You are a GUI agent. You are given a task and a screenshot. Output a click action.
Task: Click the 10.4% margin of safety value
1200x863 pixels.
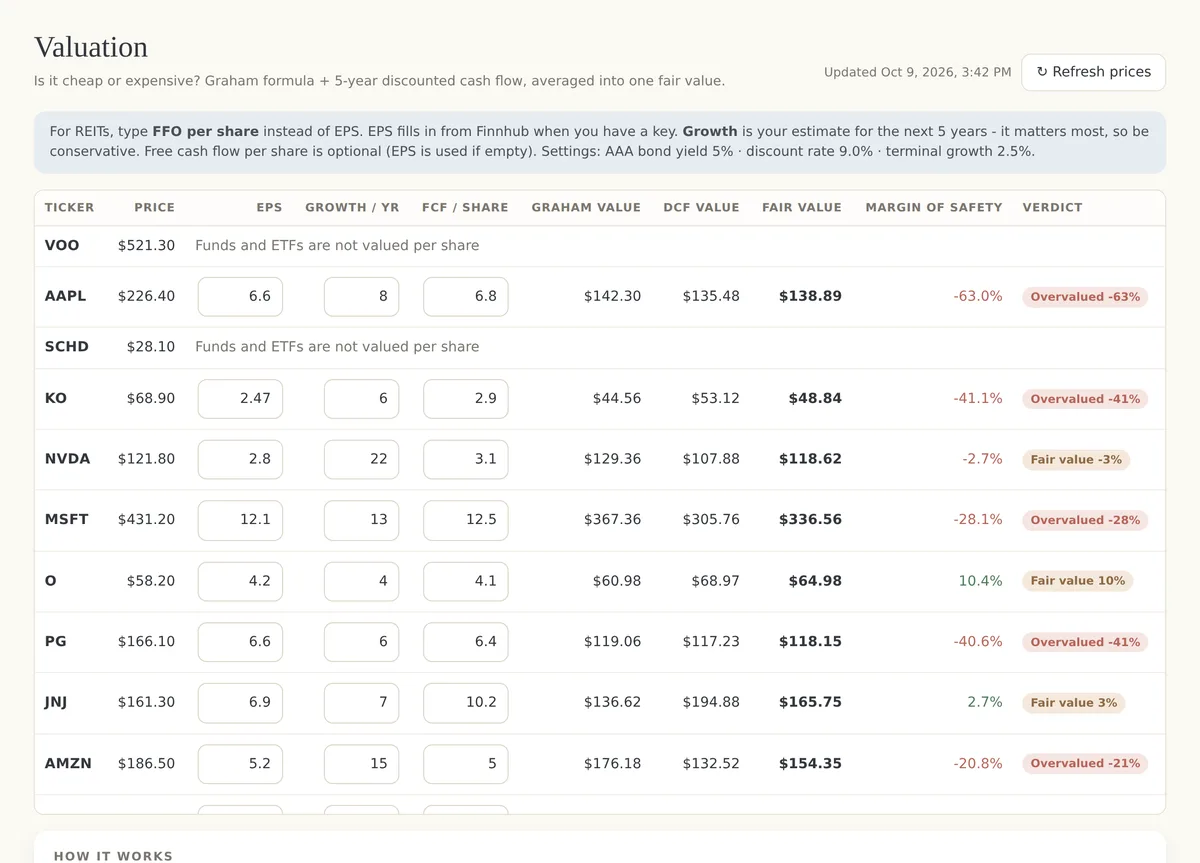pos(980,581)
